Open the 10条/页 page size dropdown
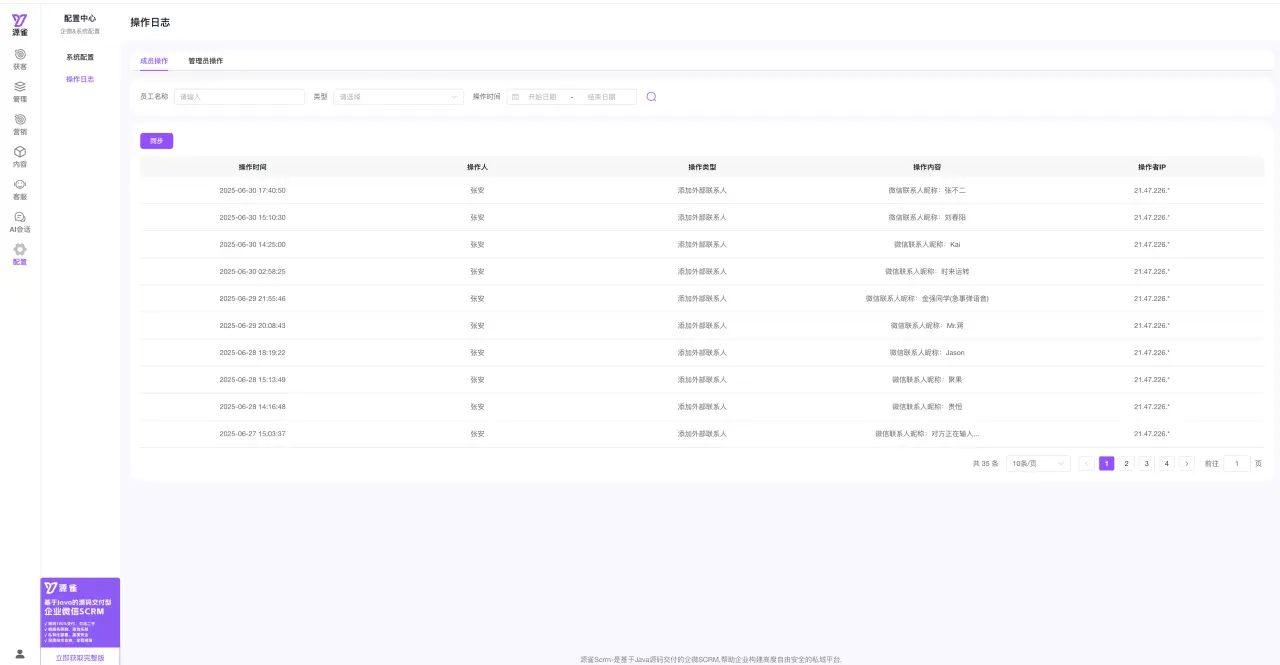 coord(1038,464)
